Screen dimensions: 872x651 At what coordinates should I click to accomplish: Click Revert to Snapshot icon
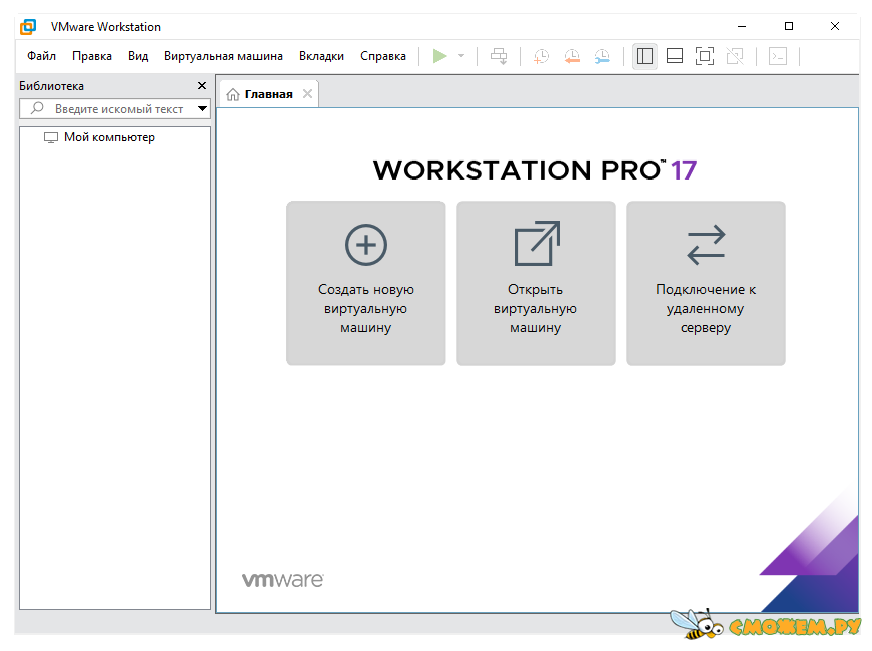pos(572,56)
